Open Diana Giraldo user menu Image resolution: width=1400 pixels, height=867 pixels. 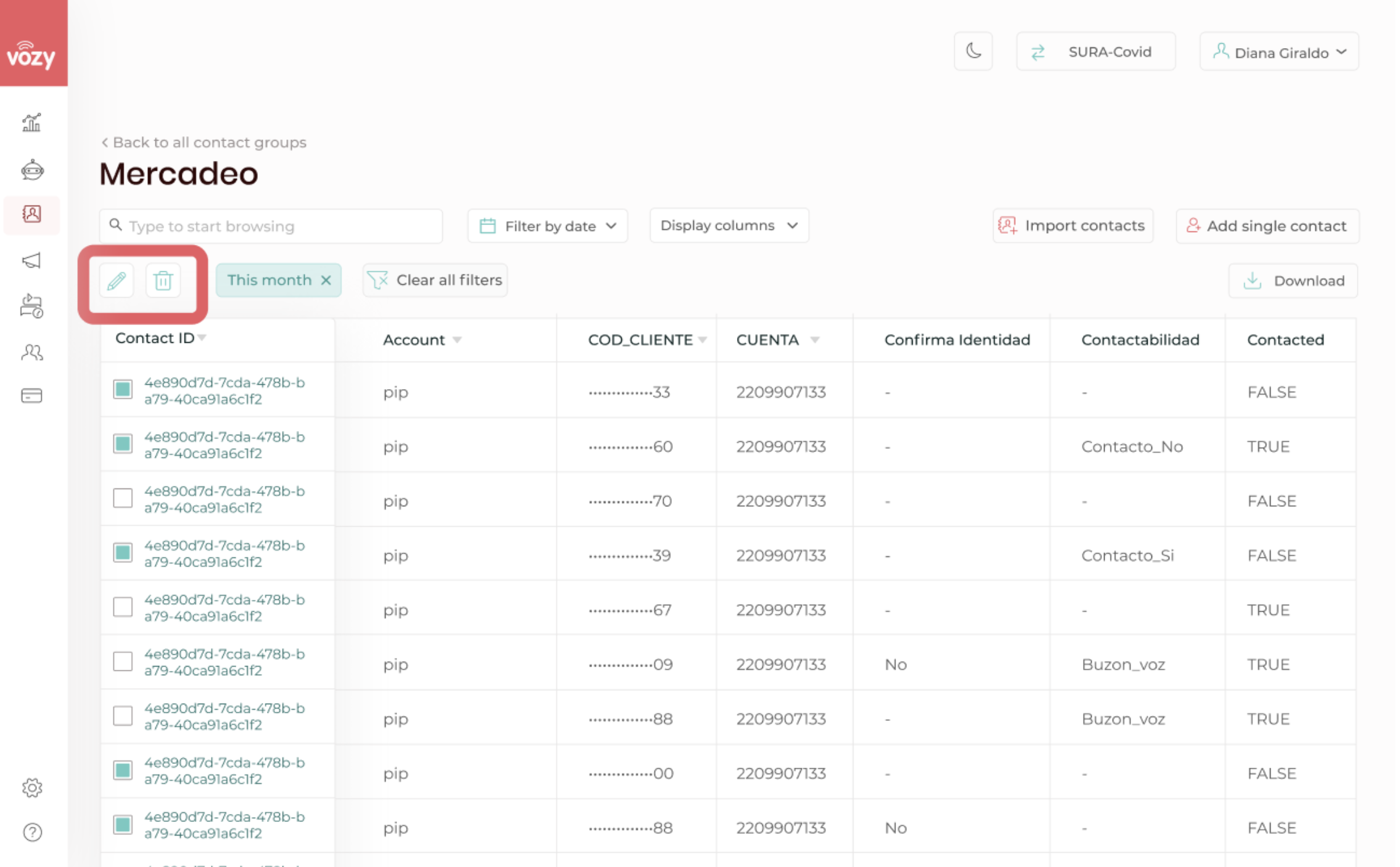(1279, 52)
